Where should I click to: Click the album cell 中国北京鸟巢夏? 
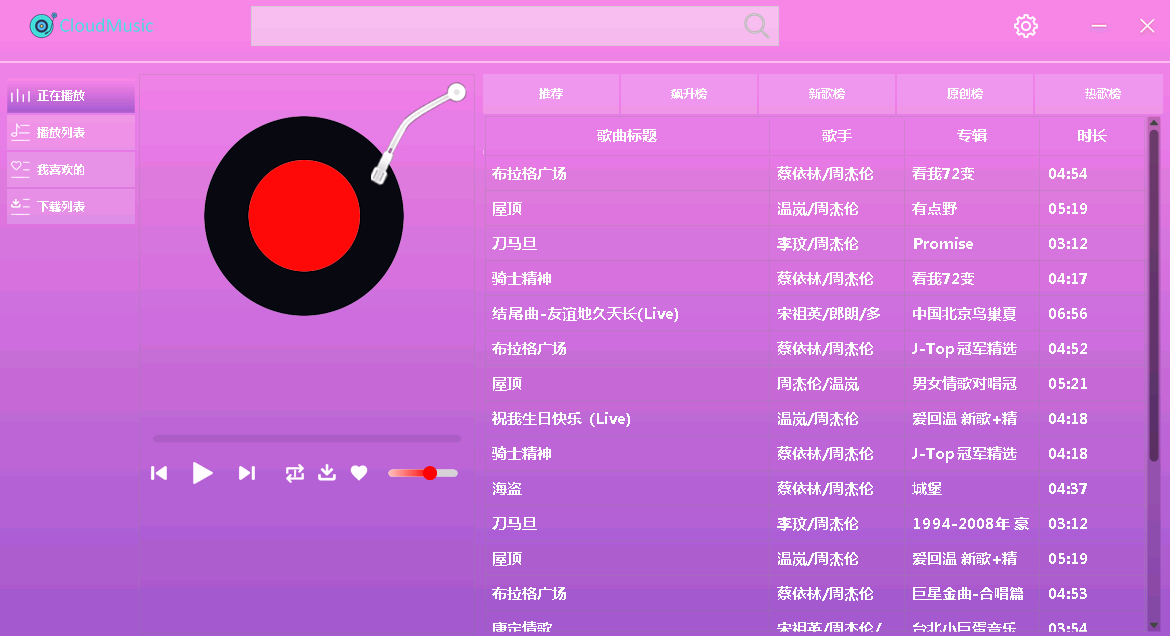[972, 314]
